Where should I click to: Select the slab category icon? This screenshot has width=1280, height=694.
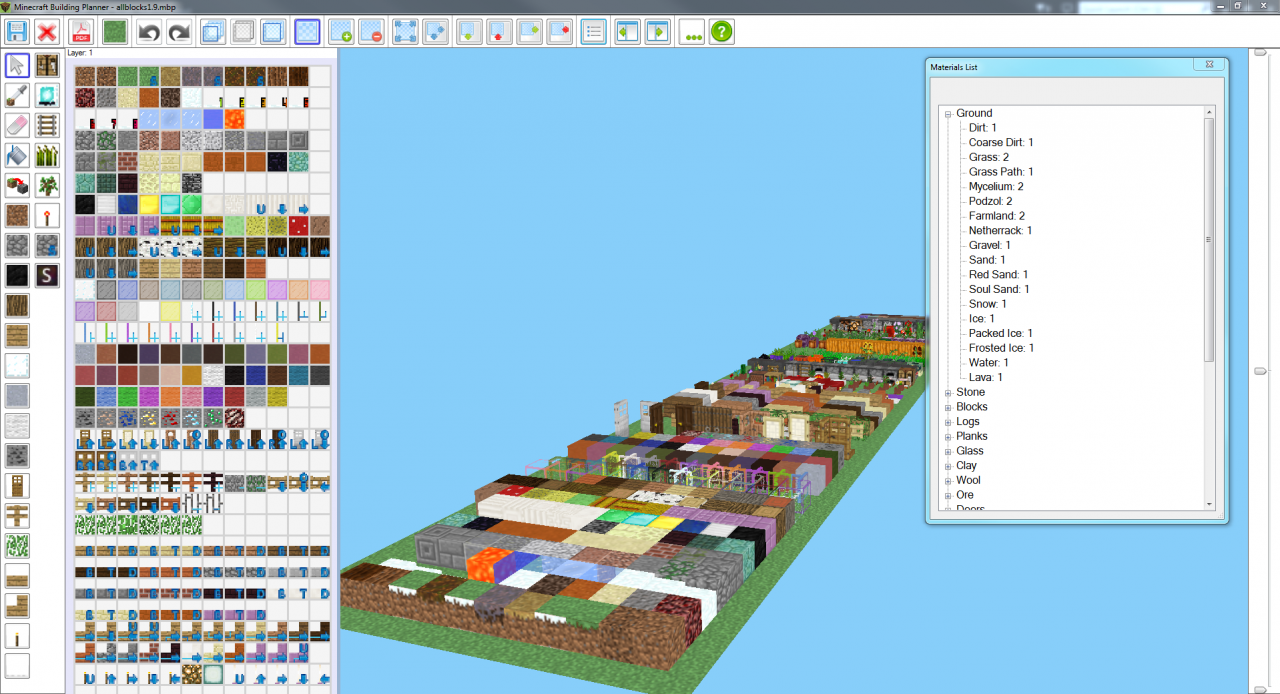17,575
